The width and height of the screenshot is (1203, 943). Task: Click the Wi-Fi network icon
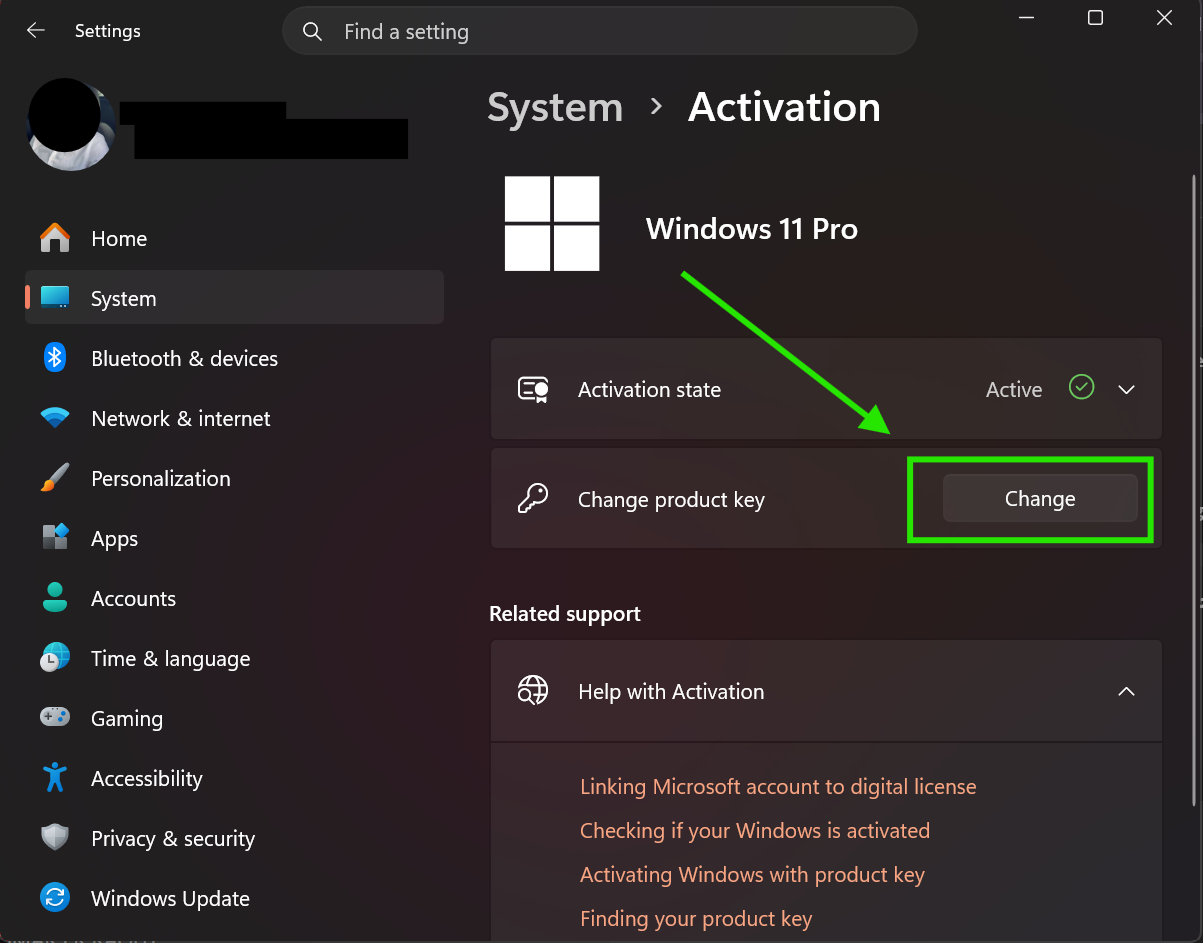(x=55, y=418)
